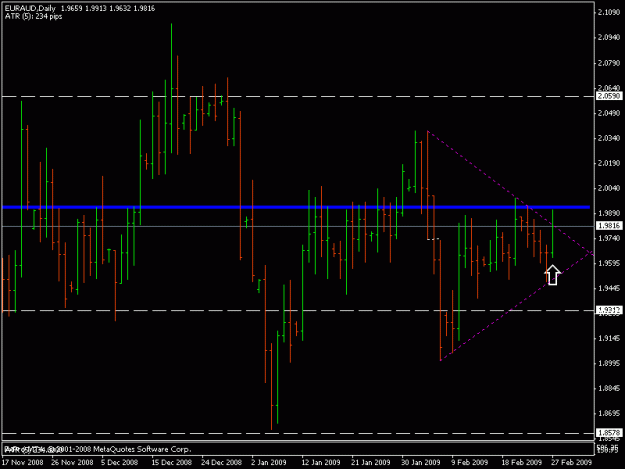
Task: Click the 1.9595 price scale label
Action: click(609, 263)
